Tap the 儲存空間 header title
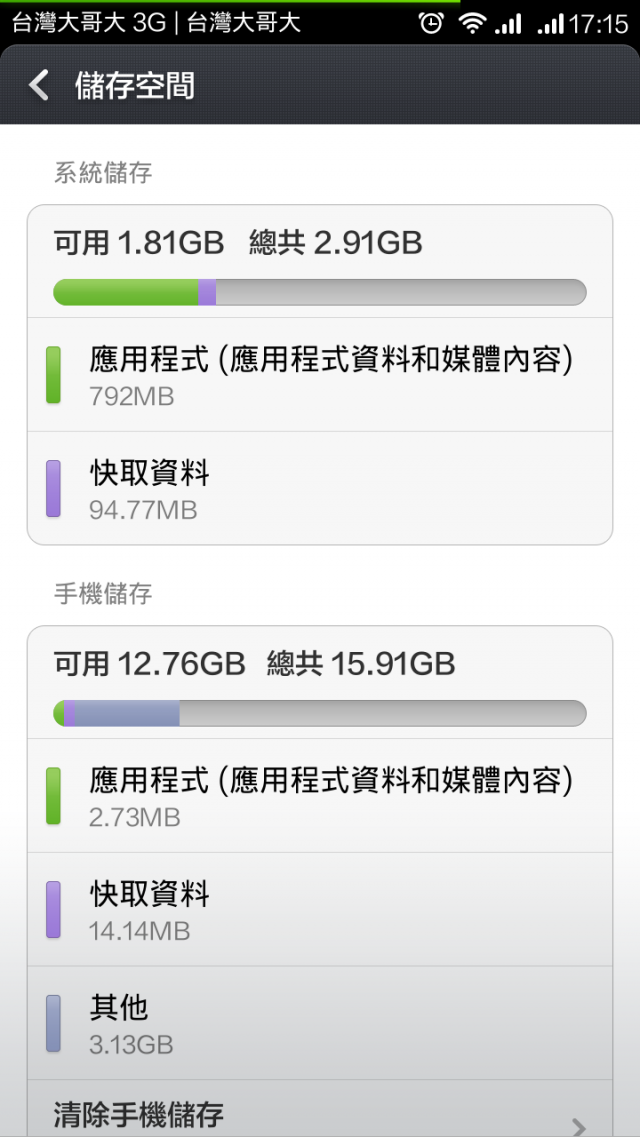The height and width of the screenshot is (1138, 640). 134,86
